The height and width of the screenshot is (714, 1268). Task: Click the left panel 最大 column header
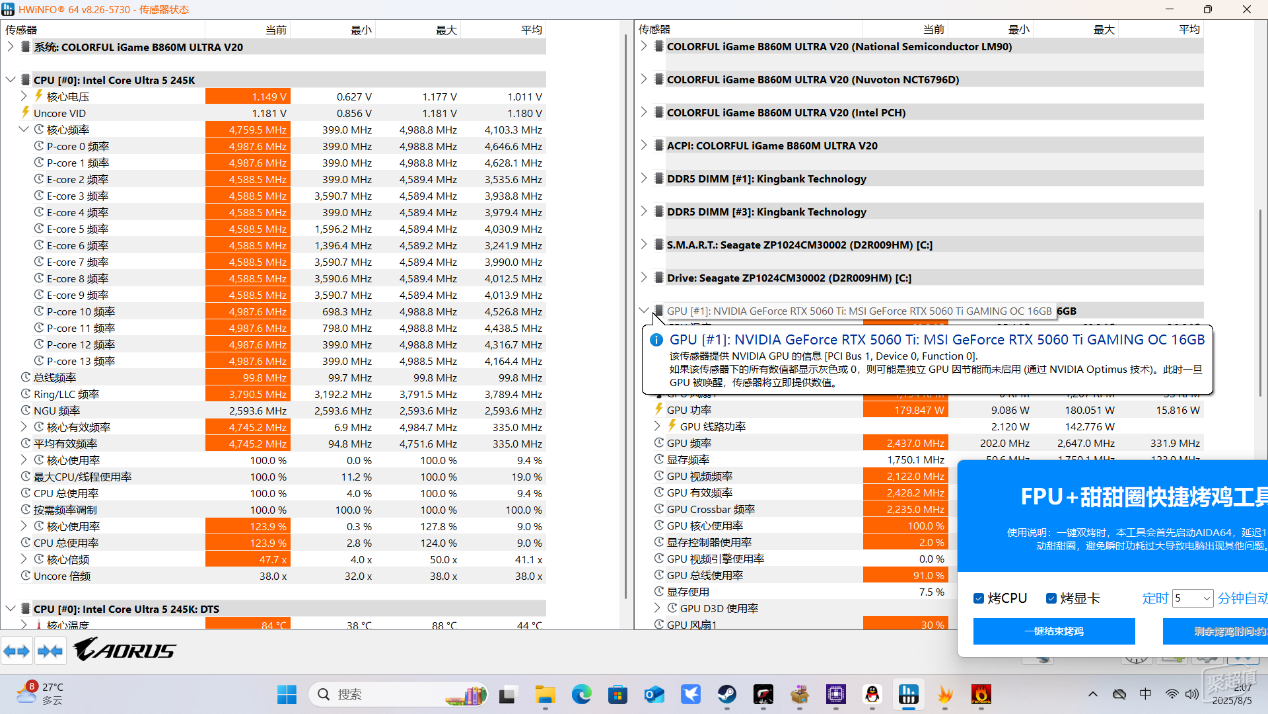418,30
